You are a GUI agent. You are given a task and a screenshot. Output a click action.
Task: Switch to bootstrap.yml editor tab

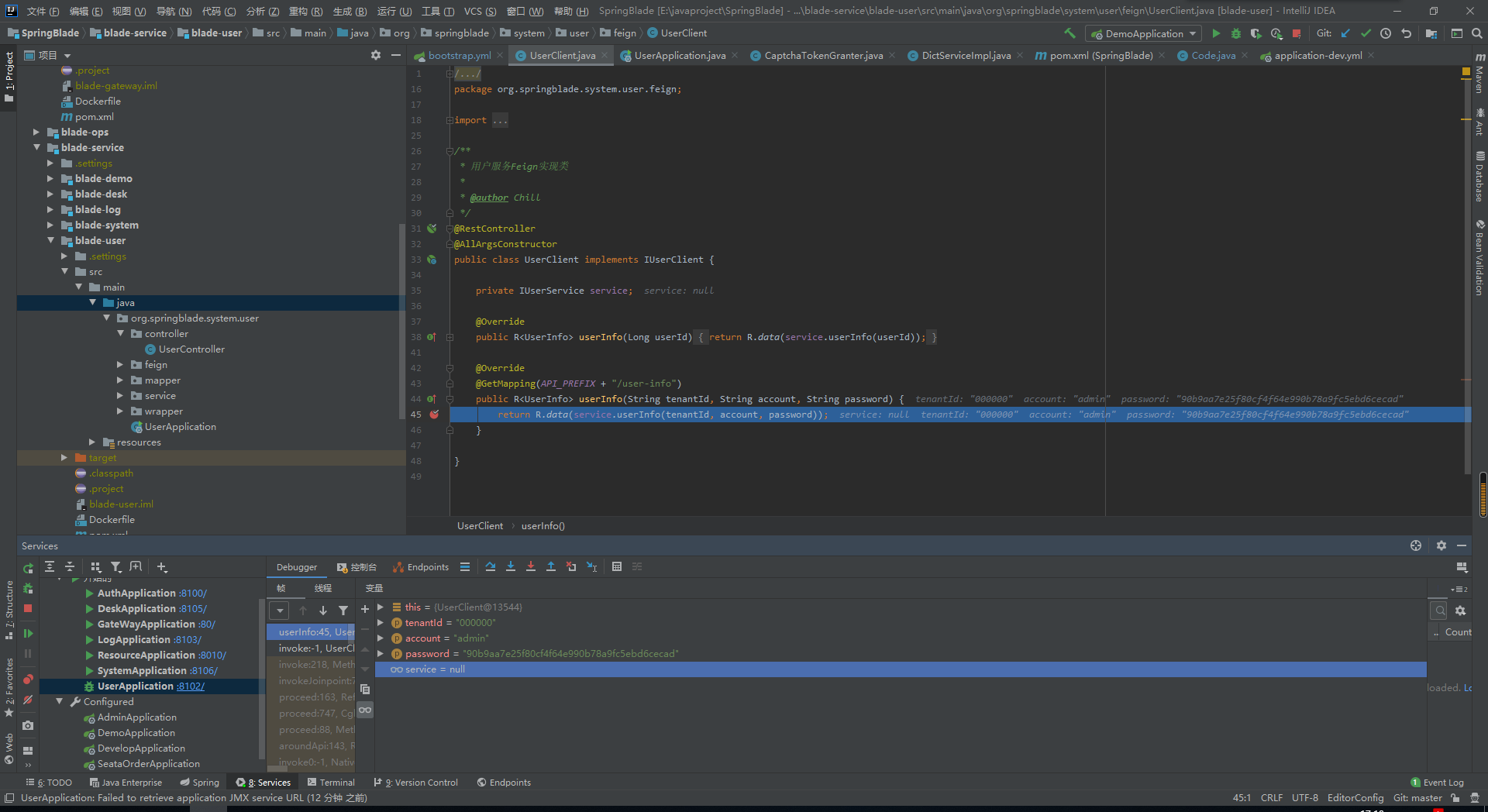459,55
